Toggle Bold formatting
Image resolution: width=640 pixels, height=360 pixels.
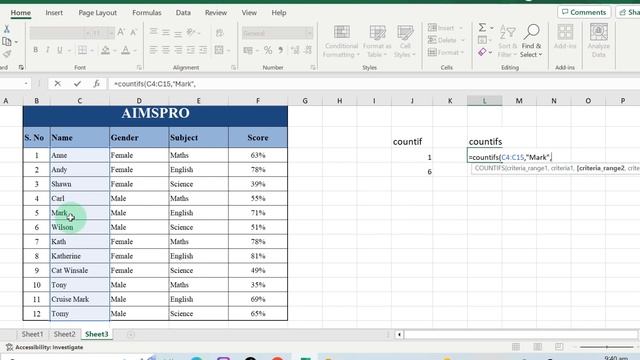coord(36,50)
